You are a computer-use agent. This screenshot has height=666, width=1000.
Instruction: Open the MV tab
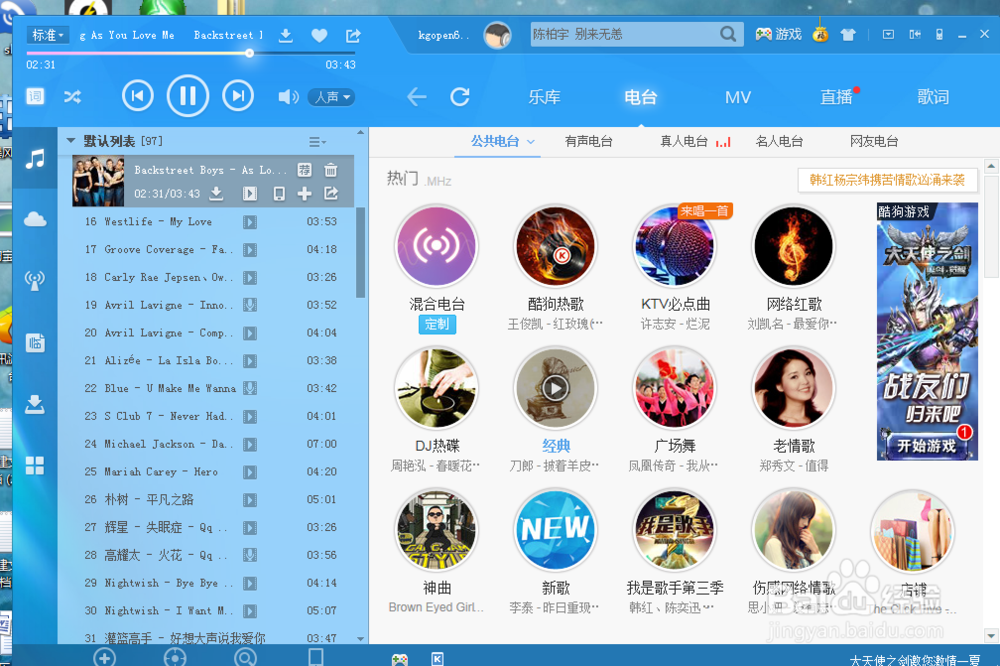click(x=738, y=97)
